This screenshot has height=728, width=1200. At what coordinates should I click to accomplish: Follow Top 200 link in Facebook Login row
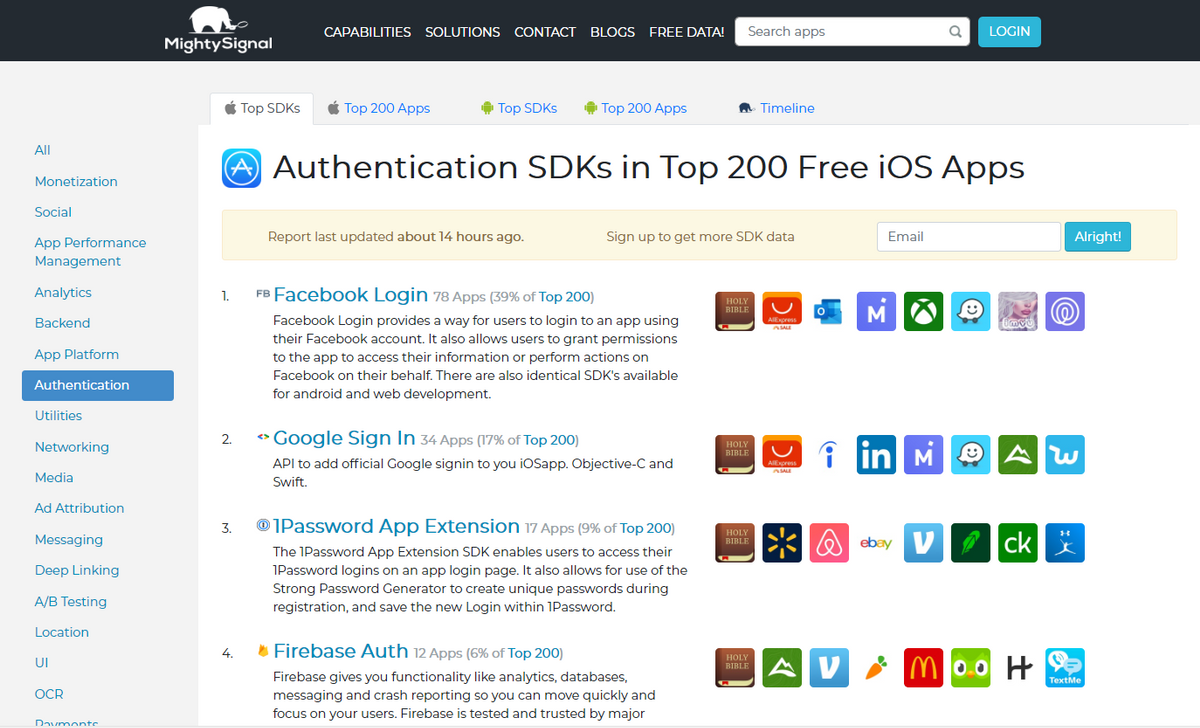565,297
